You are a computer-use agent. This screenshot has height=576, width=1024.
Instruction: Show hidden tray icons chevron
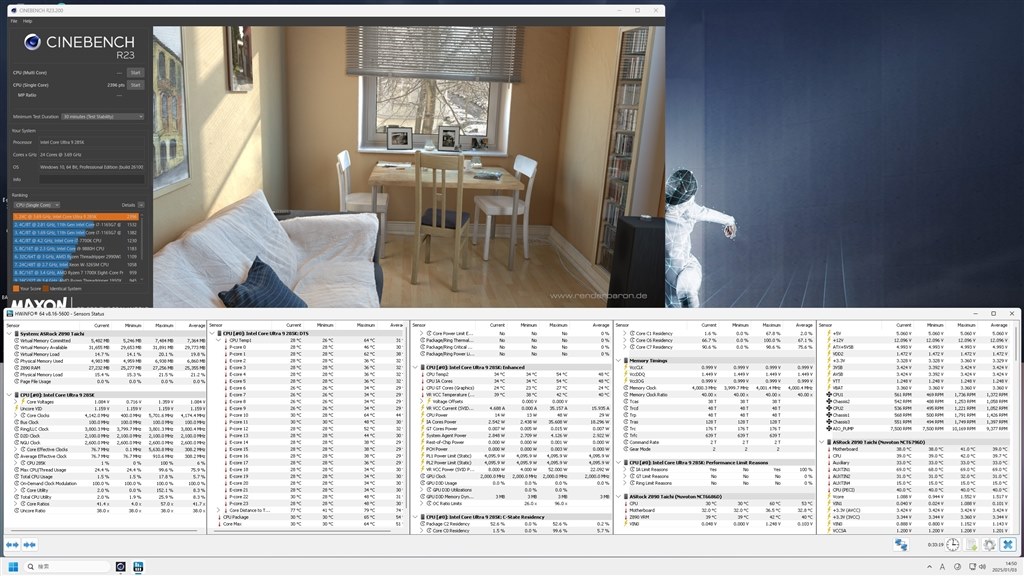click(929, 567)
